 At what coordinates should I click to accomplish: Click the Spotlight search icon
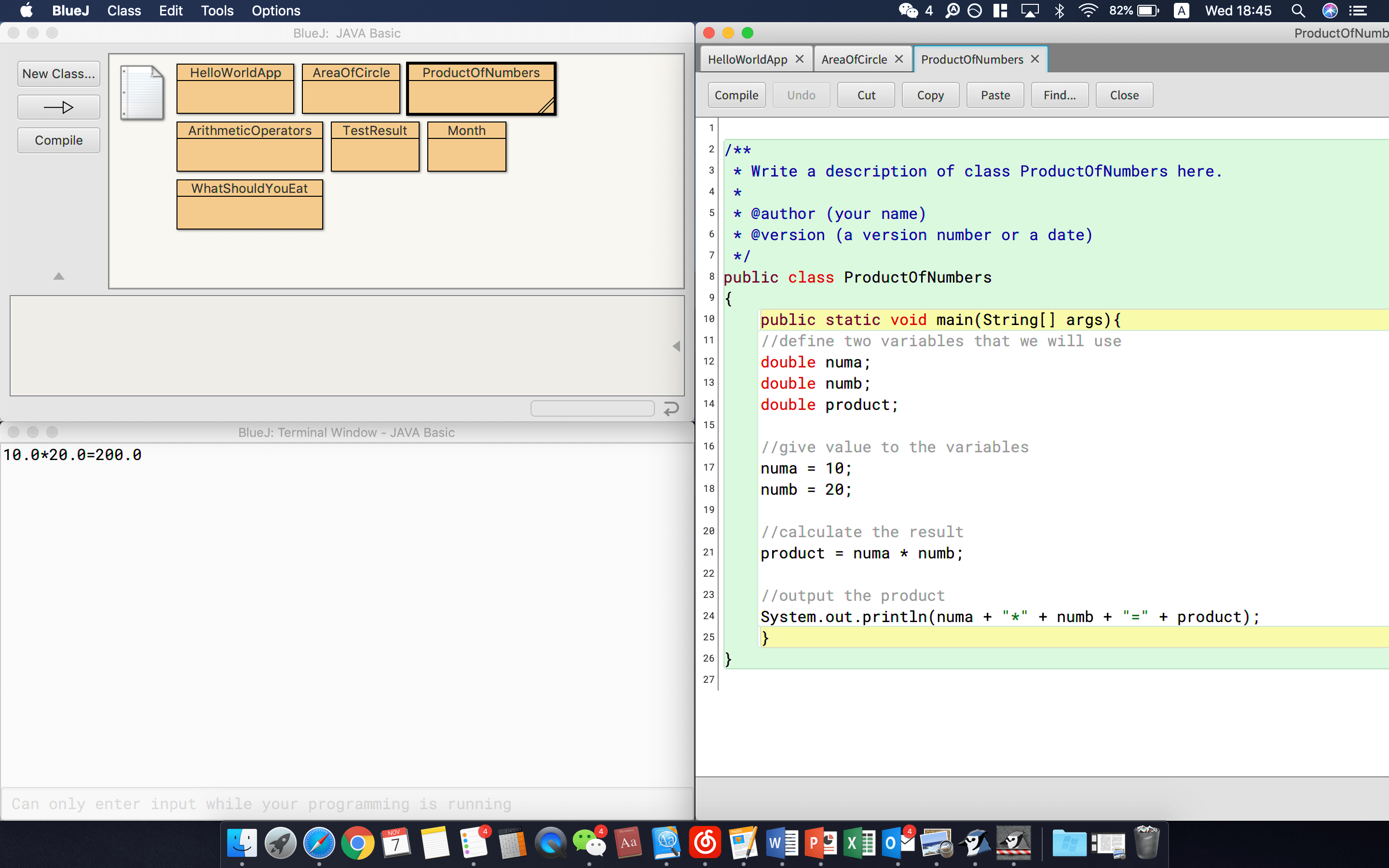1298,11
